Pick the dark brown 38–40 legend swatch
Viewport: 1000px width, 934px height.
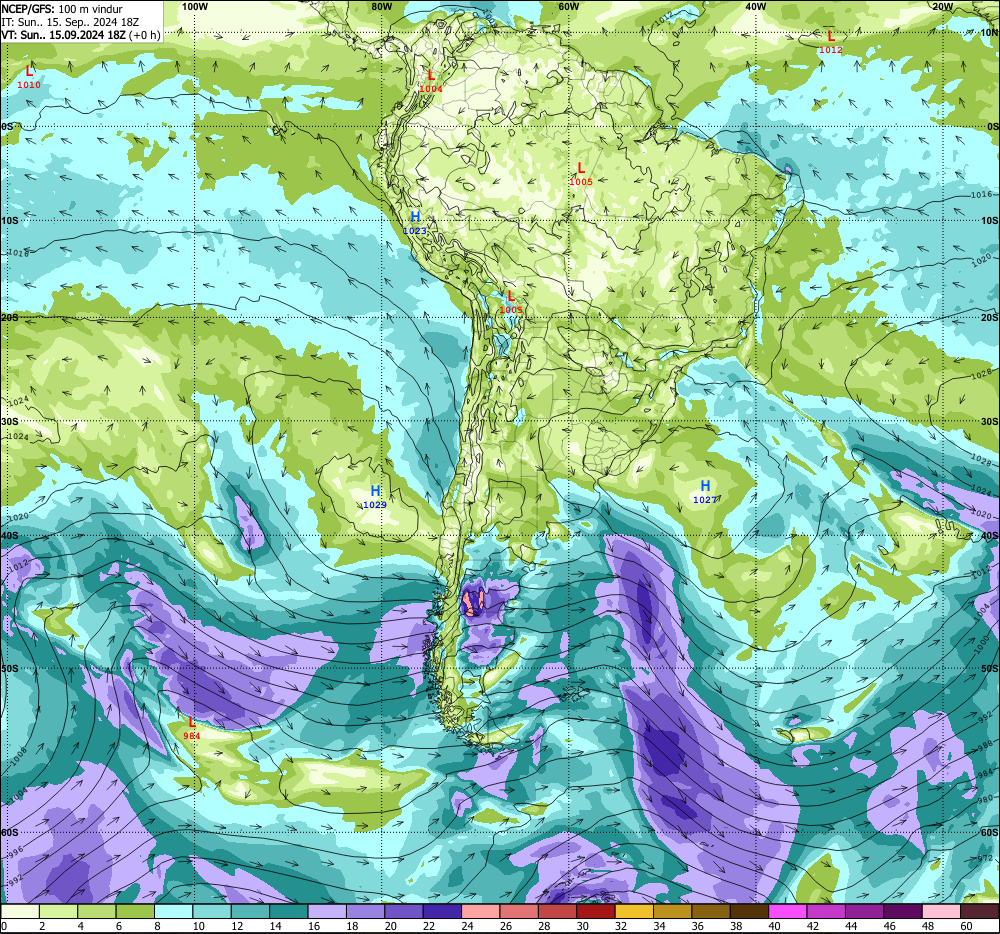(749, 911)
